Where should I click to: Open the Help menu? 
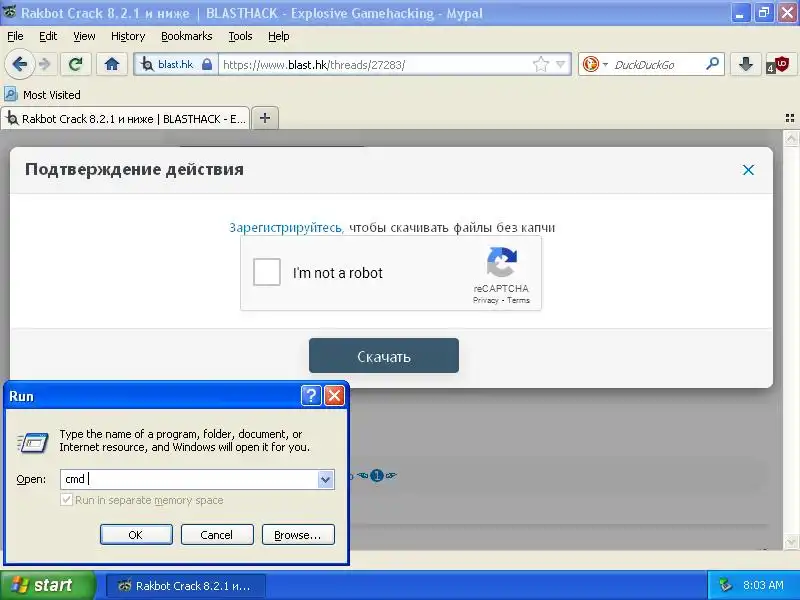click(279, 36)
